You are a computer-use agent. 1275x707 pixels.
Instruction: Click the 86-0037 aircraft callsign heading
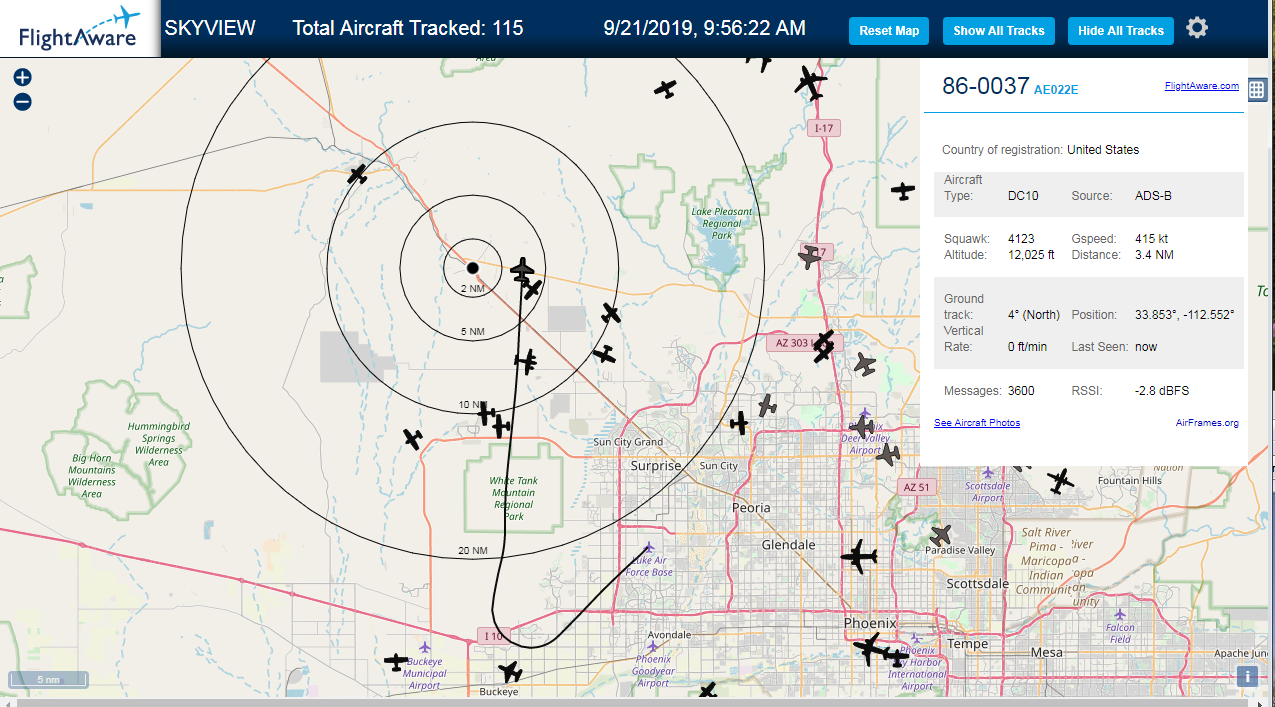point(986,86)
